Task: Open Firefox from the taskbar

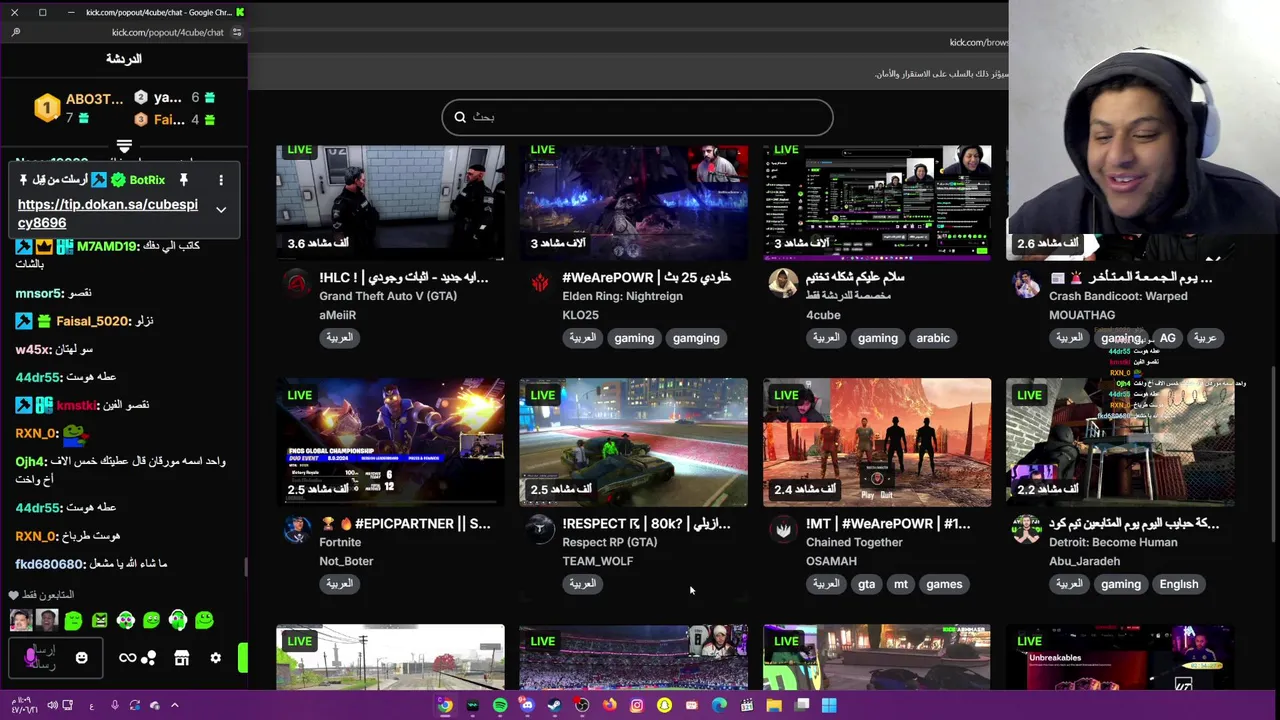Action: pos(609,705)
